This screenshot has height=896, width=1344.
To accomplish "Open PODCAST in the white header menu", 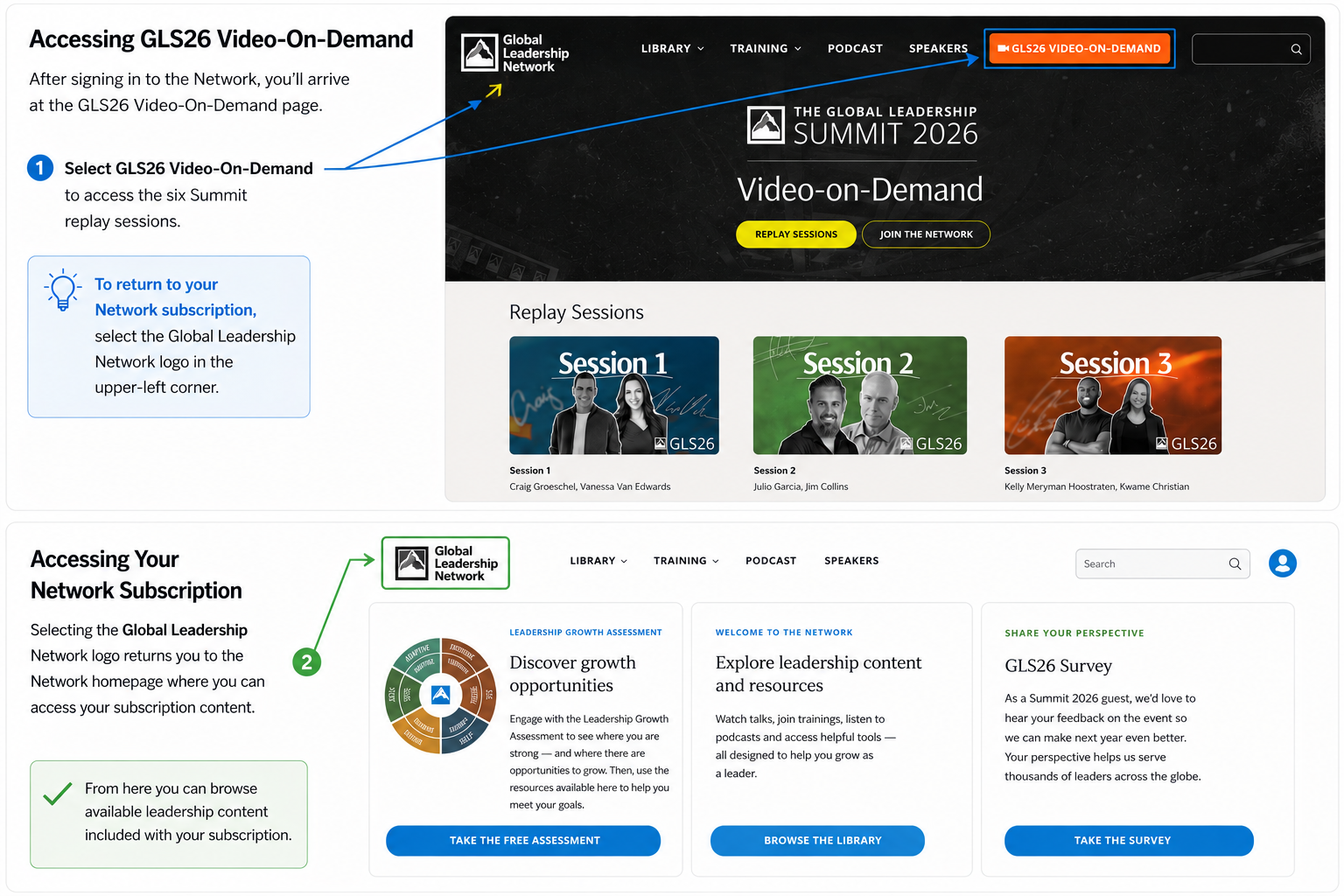I will 771,561.
